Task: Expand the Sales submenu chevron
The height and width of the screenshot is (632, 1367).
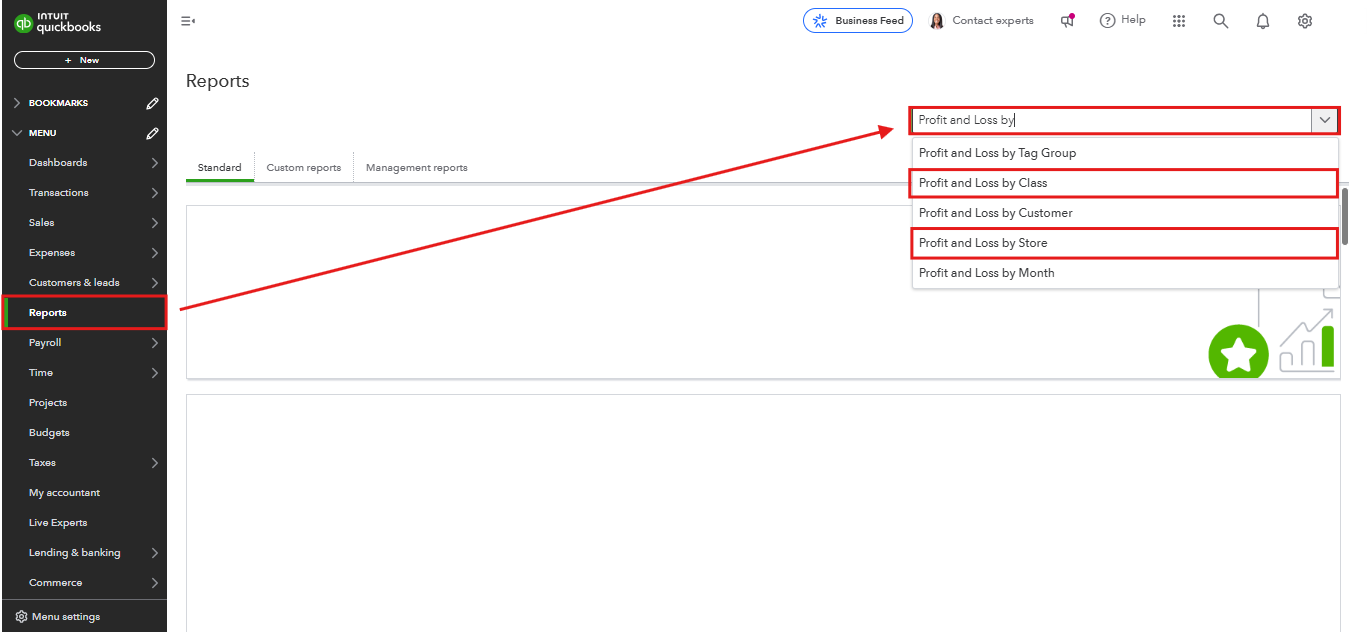Action: [155, 223]
